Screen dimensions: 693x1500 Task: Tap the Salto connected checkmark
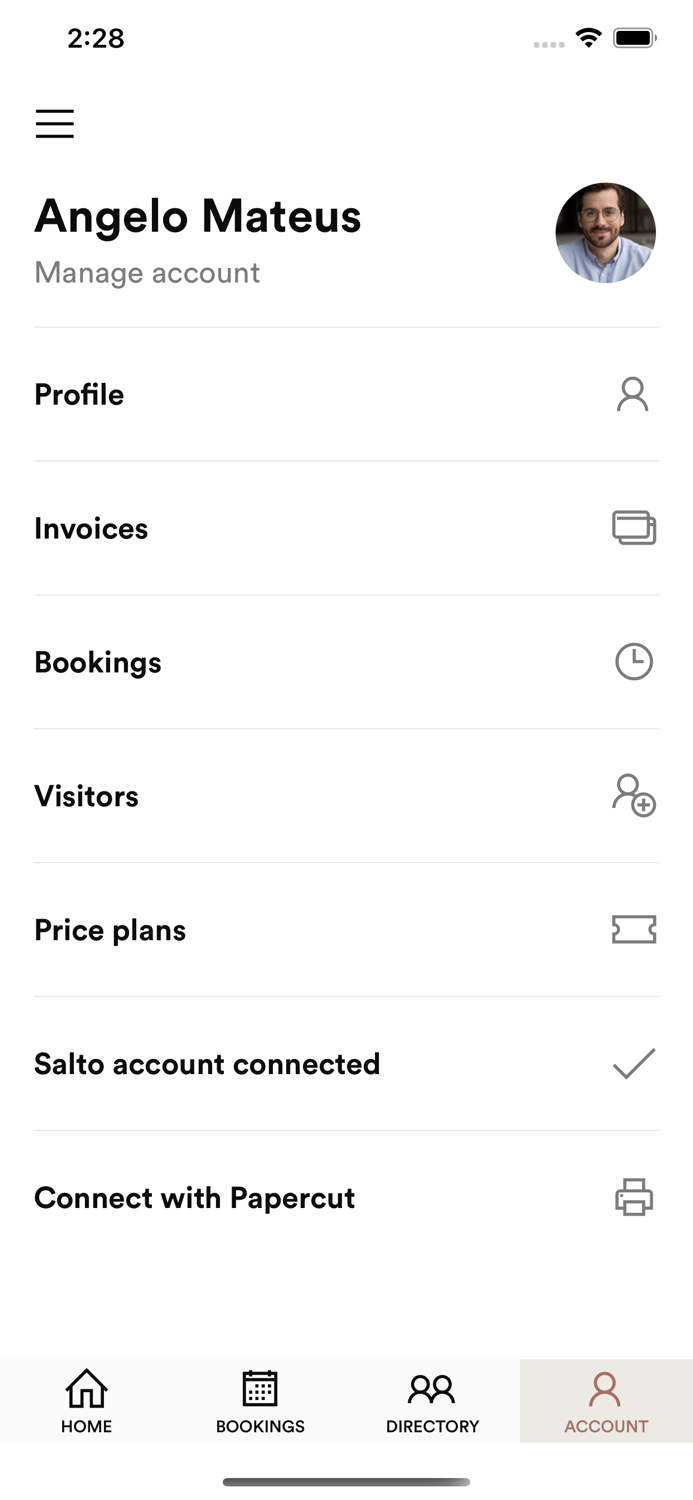[x=634, y=1064]
